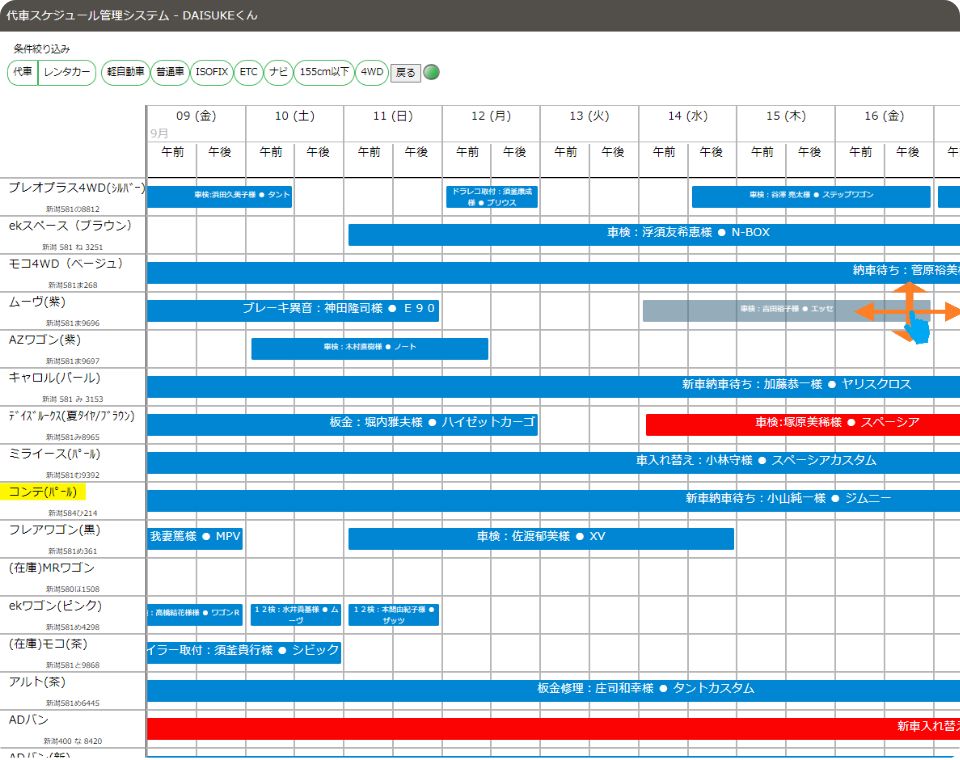Viewport: 960px width, 760px height.
Task: Click plate number 新潟 581 ね 3251
Action: click(x=73, y=247)
